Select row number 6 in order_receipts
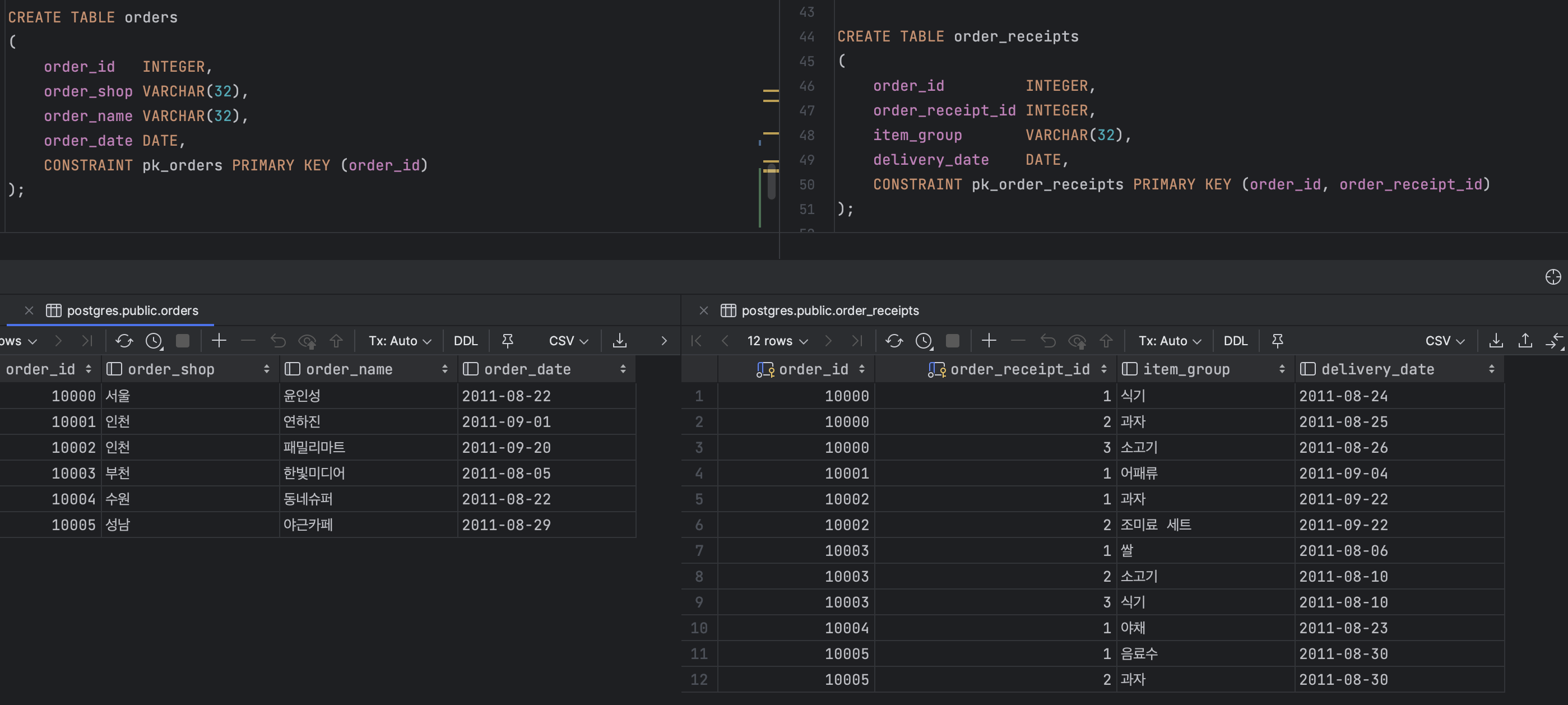This screenshot has width=1568, height=705. 699,525
